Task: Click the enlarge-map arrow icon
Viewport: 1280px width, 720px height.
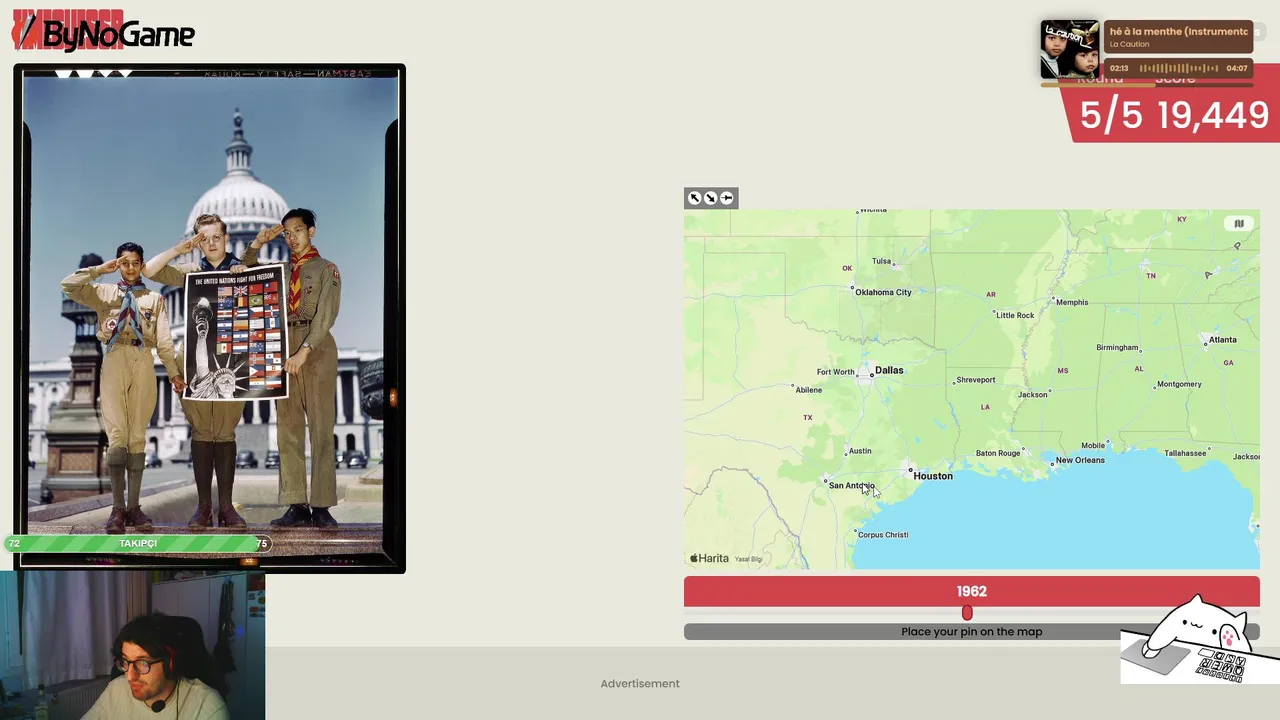Action: [x=694, y=198]
